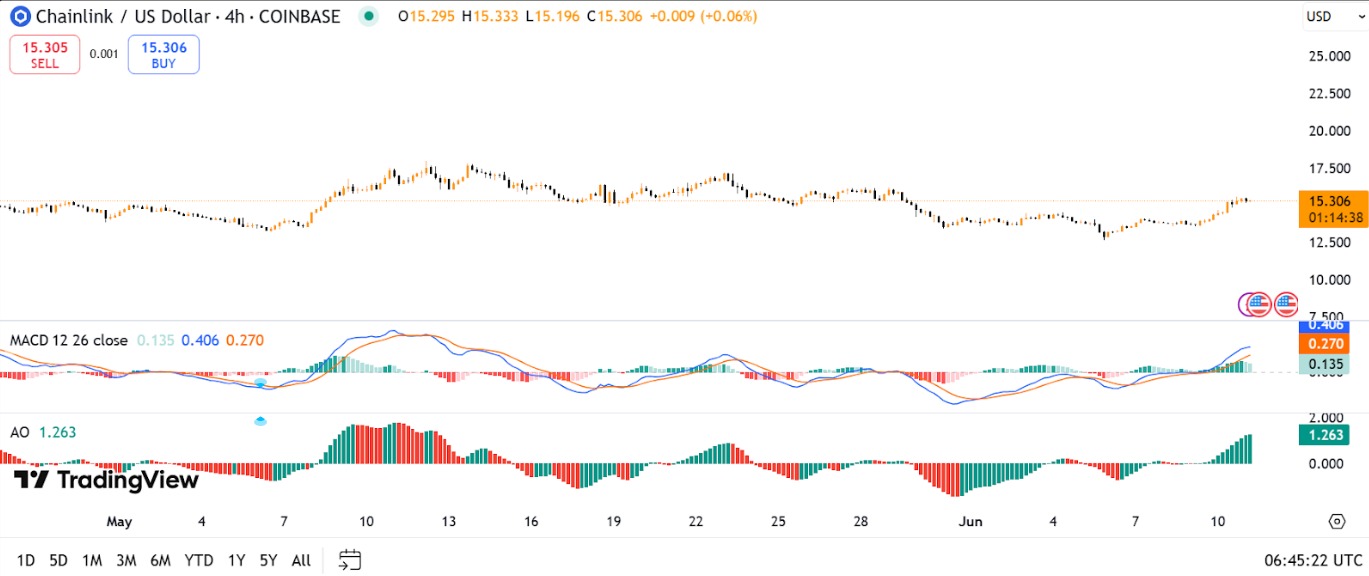Click the price change +0.009 (+0.06%) value
Viewport: 1369px width, 576px height.
pos(701,16)
